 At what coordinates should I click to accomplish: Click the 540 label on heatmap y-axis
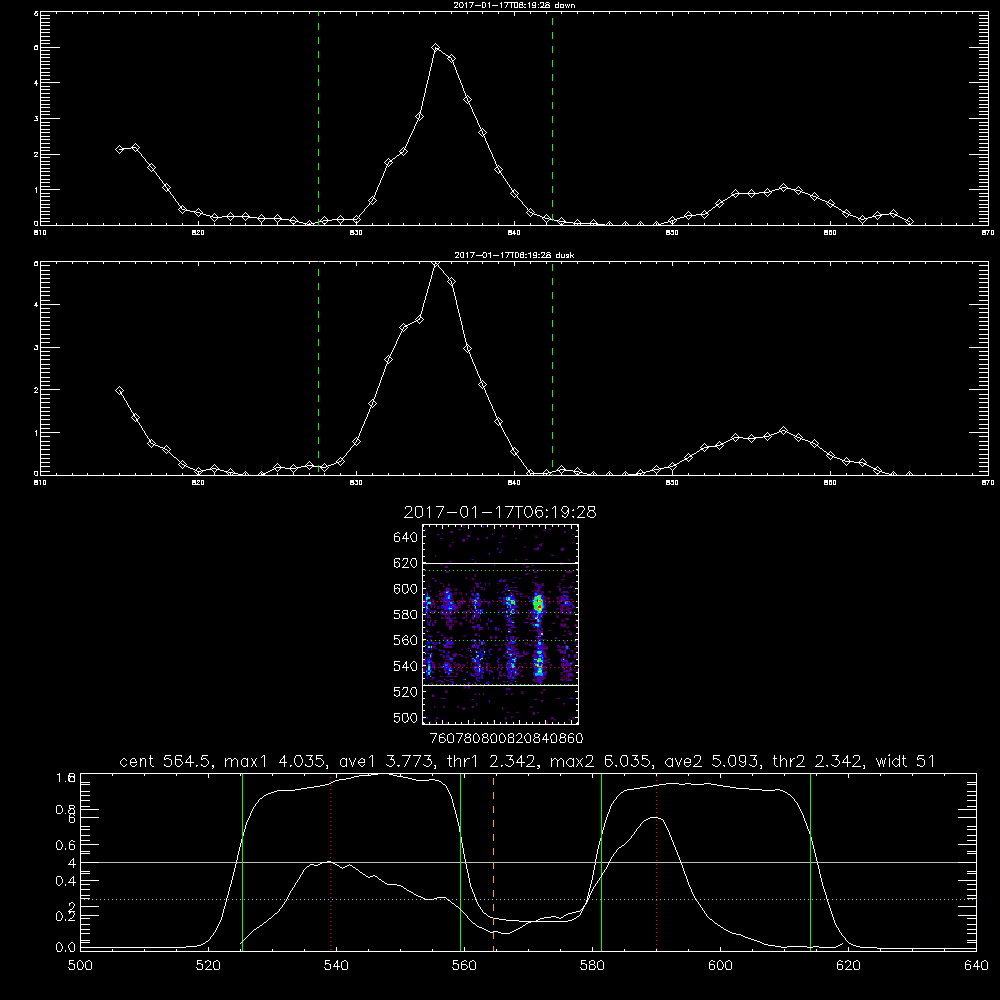pyautogui.click(x=406, y=666)
